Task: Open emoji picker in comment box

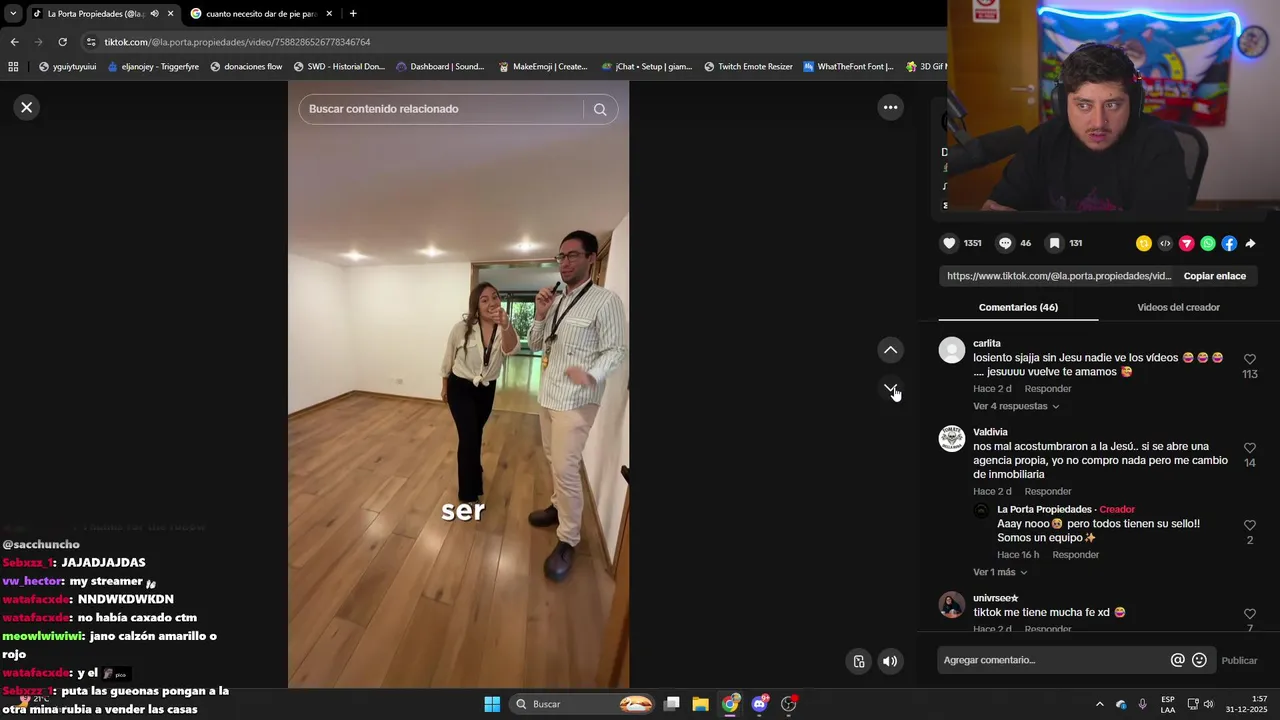Action: point(1199,660)
